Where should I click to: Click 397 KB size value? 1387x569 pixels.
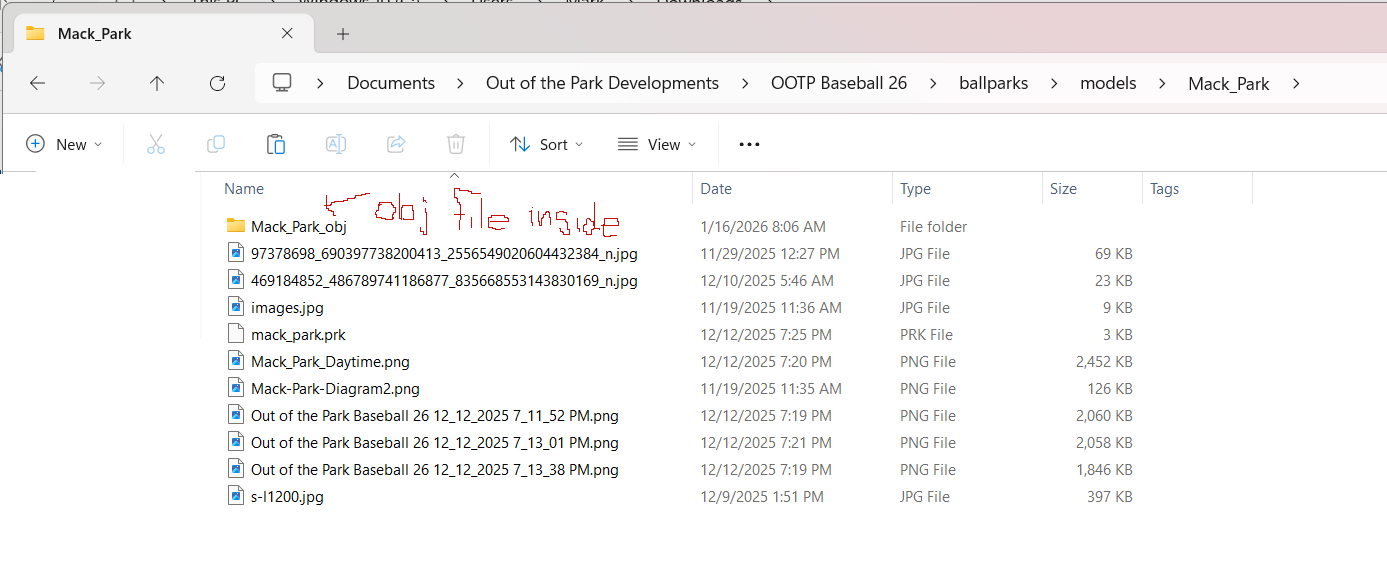[1110, 496]
